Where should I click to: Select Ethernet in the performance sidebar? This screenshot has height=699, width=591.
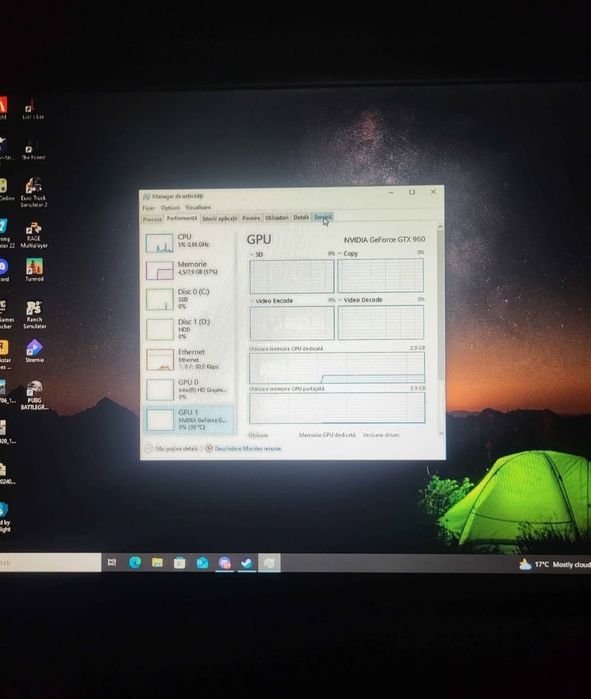[x=189, y=359]
